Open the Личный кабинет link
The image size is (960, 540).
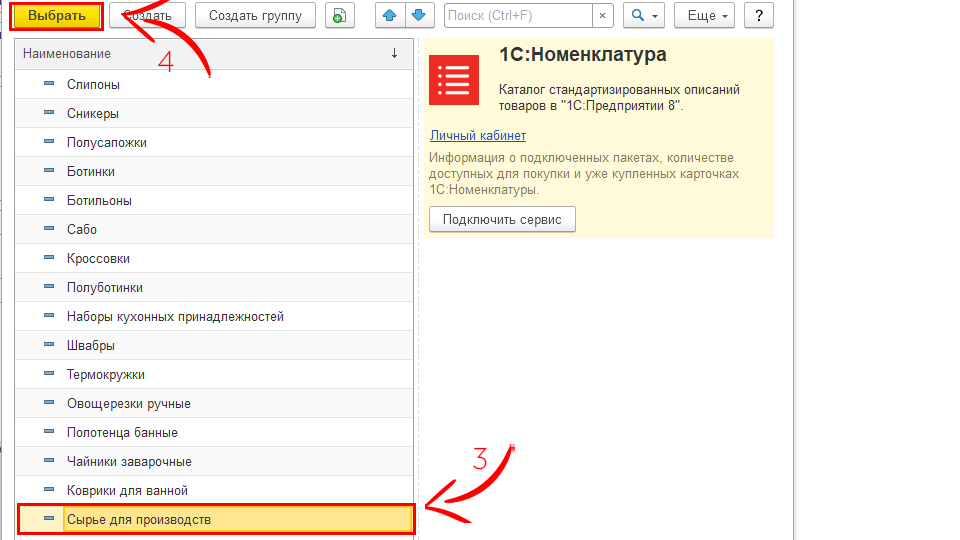coord(478,136)
